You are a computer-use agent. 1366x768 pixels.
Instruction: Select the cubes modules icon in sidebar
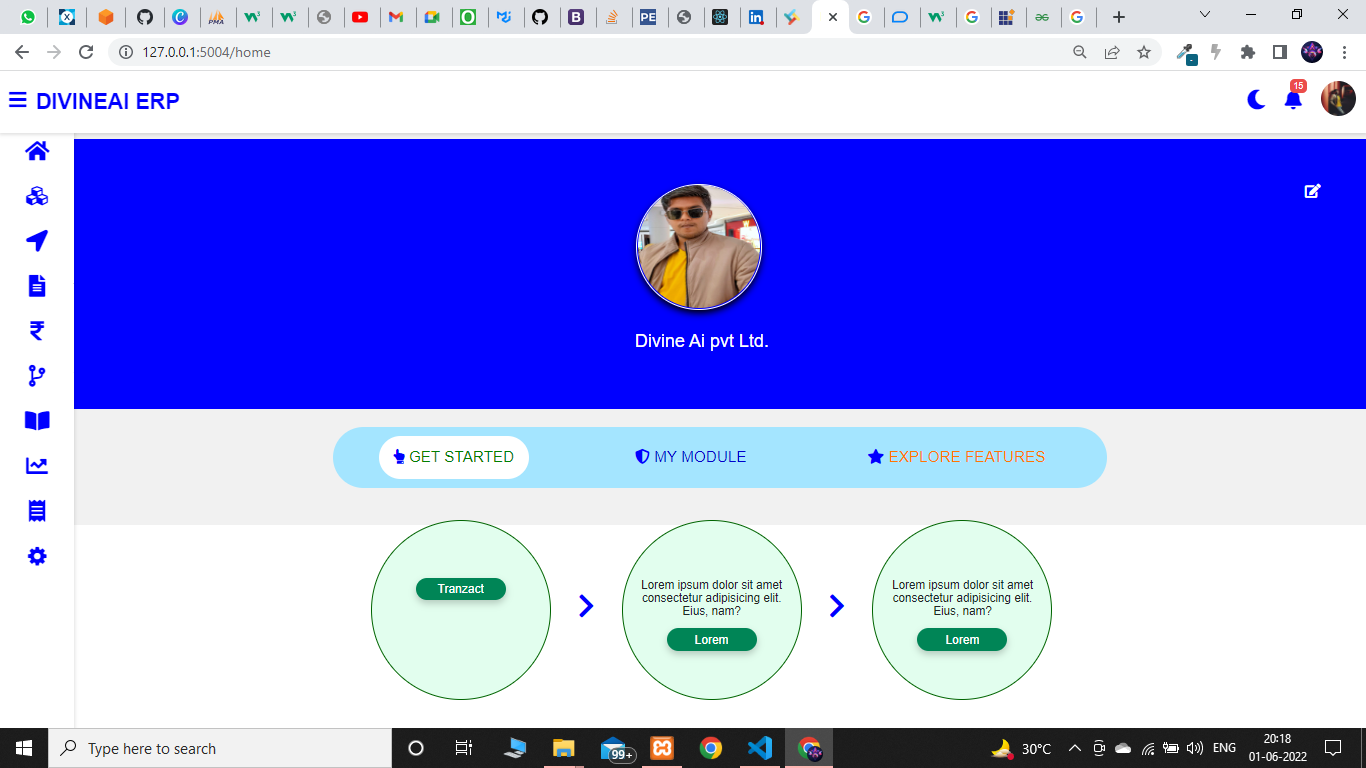coord(36,196)
